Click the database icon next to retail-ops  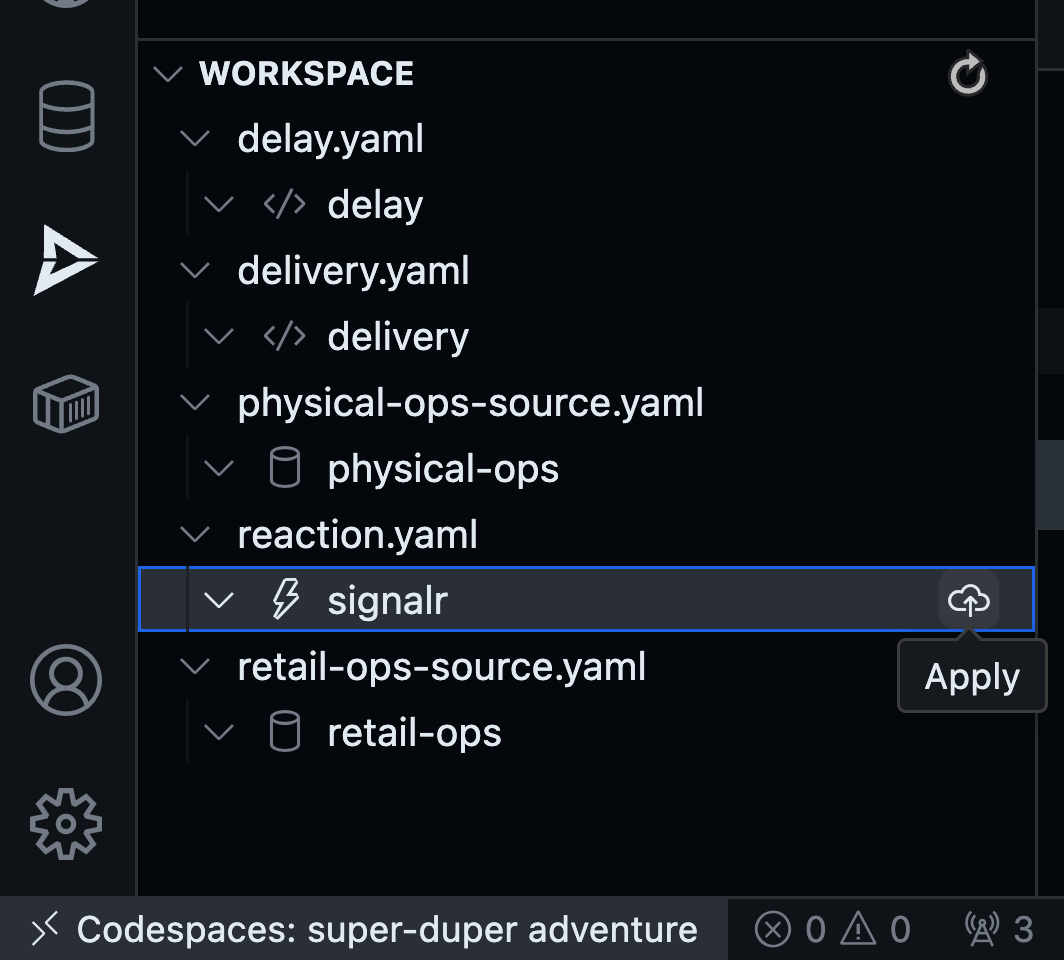point(286,731)
